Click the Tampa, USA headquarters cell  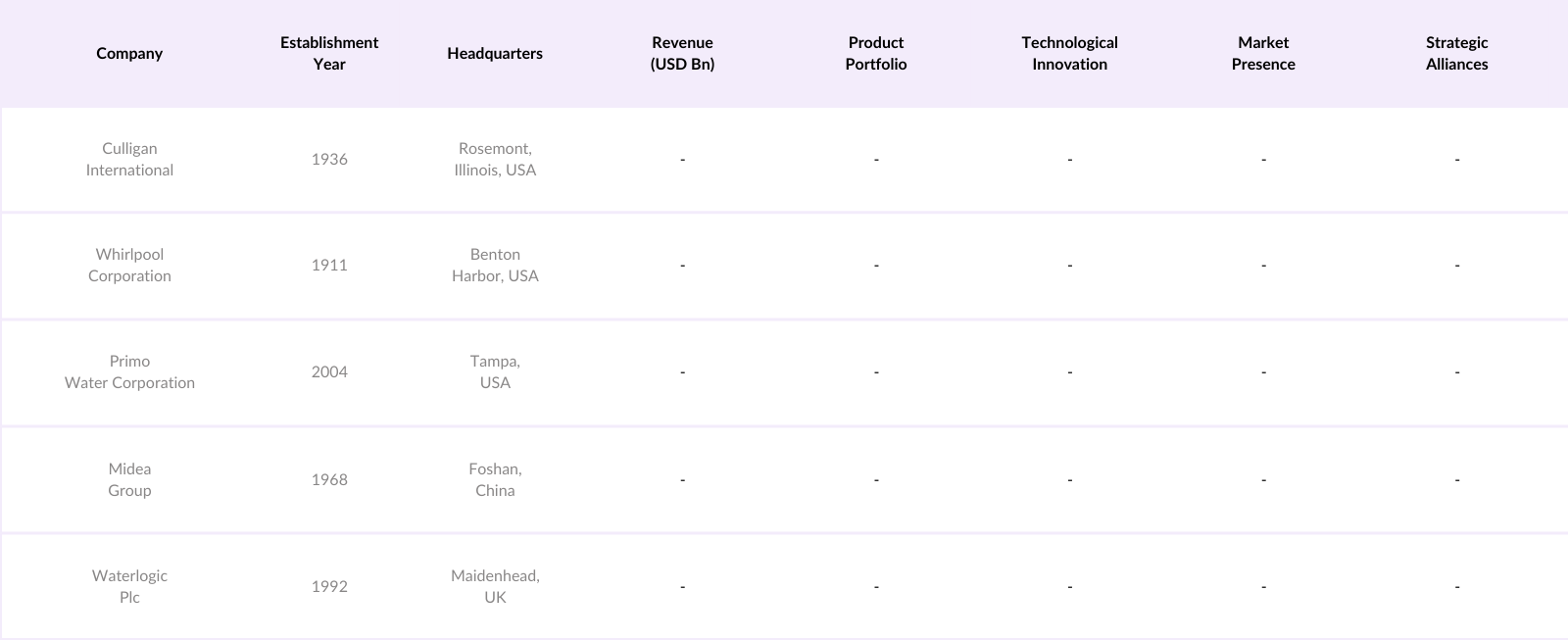(x=495, y=371)
